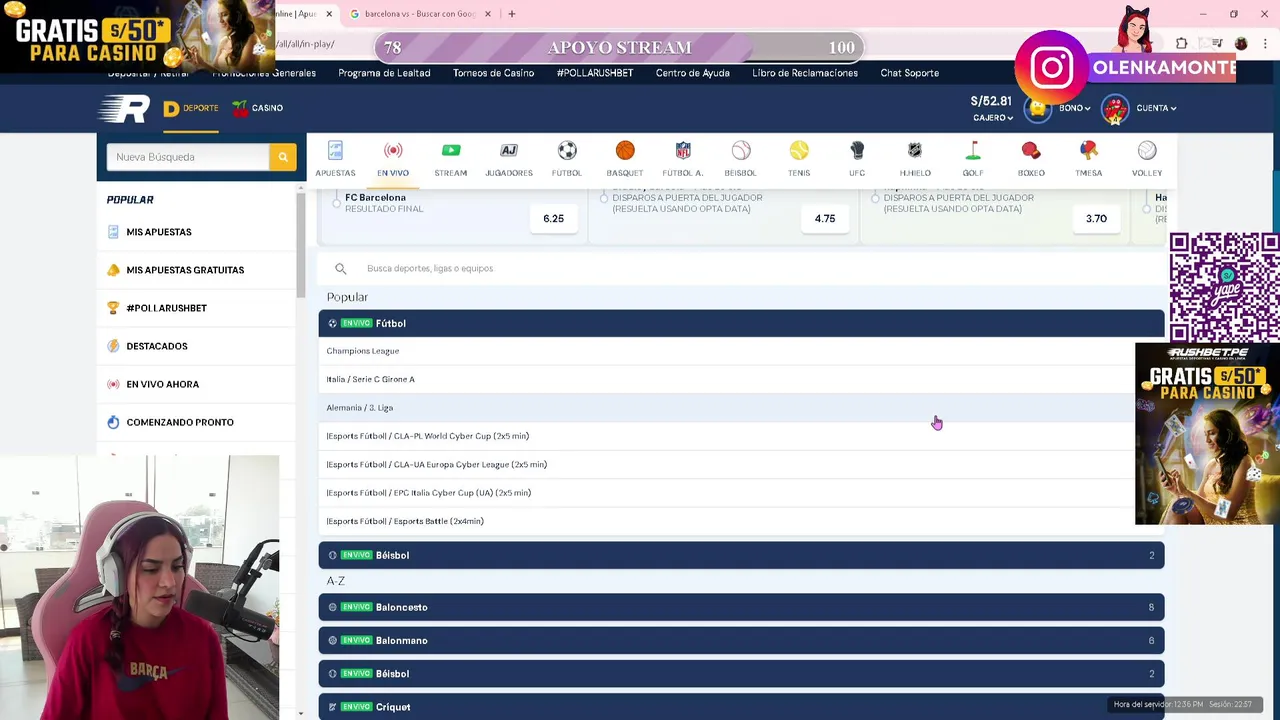The height and width of the screenshot is (720, 1280).
Task: Click the account avatar icon
Action: tap(1115, 108)
